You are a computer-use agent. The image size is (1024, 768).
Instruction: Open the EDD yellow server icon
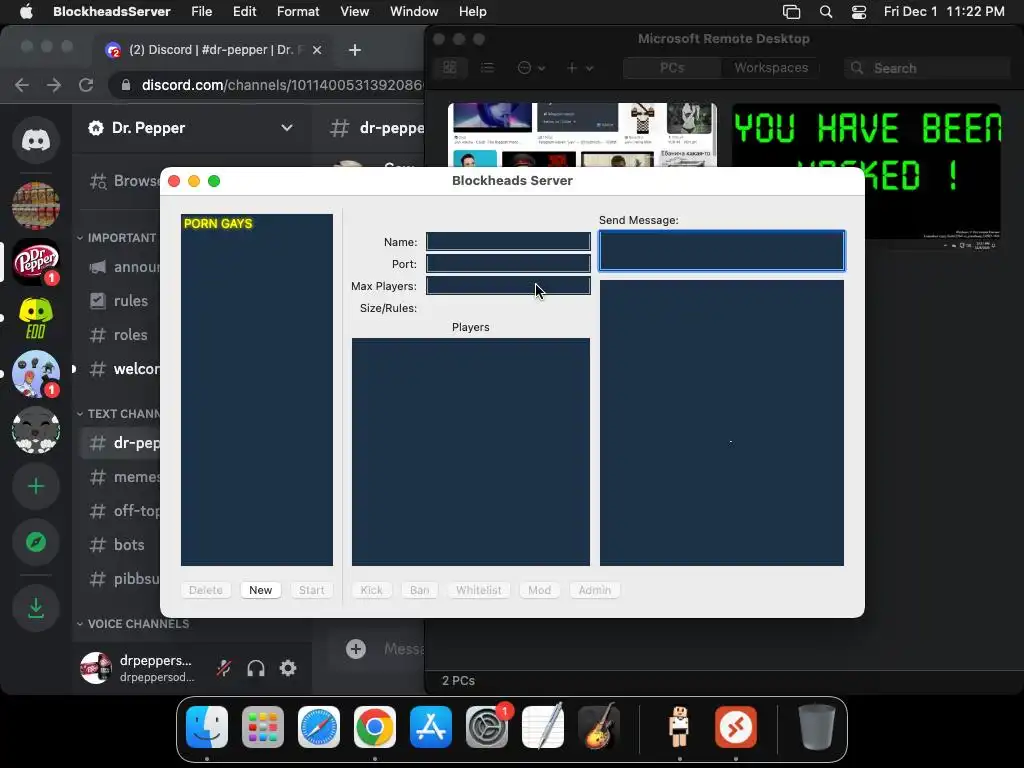click(x=36, y=318)
